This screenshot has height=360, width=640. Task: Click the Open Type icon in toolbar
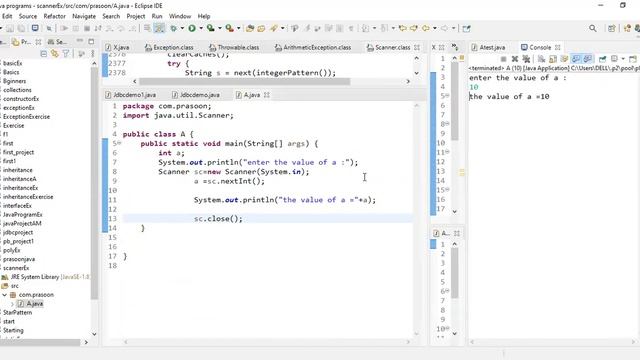pyautogui.click(x=250, y=28)
